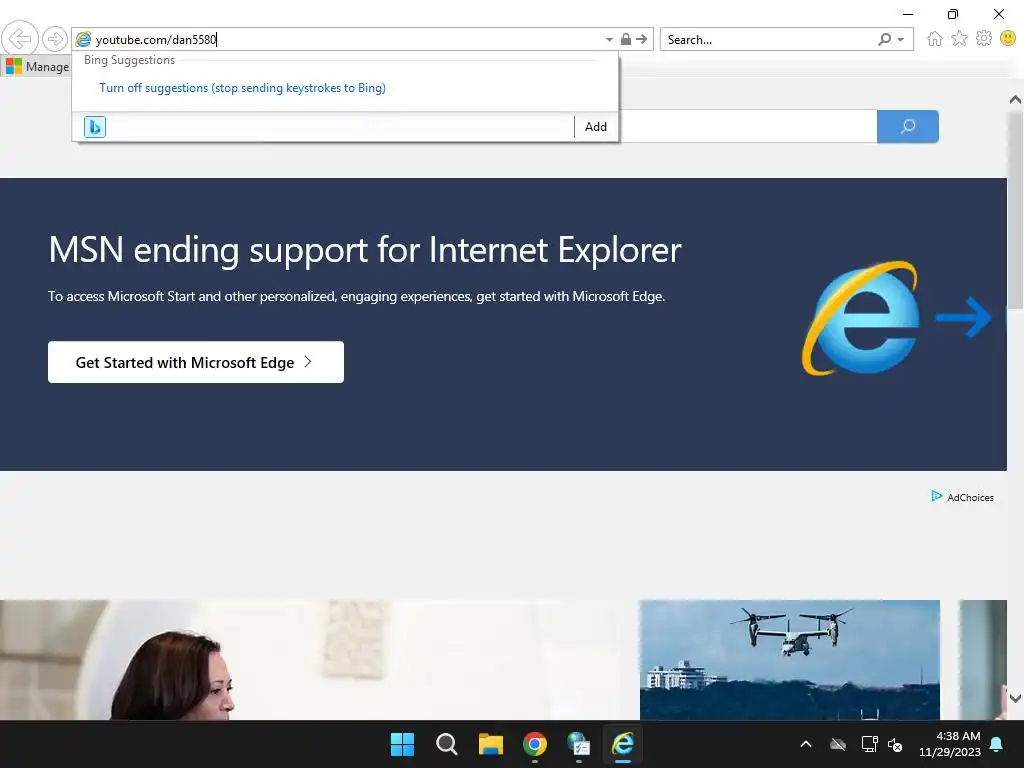Open Google Chrome from taskbar
This screenshot has width=1024, height=768.
(x=535, y=744)
